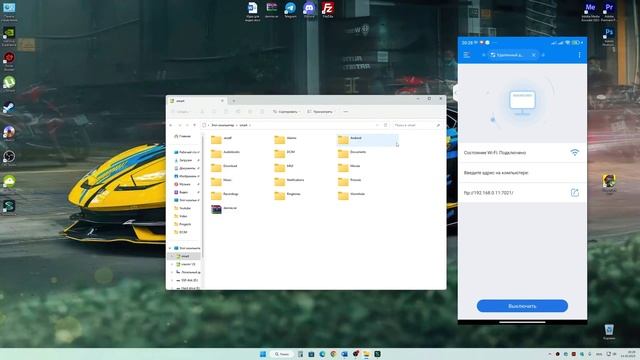Go up one folder level in Explorer
The image size is (640, 360).
(195, 125)
